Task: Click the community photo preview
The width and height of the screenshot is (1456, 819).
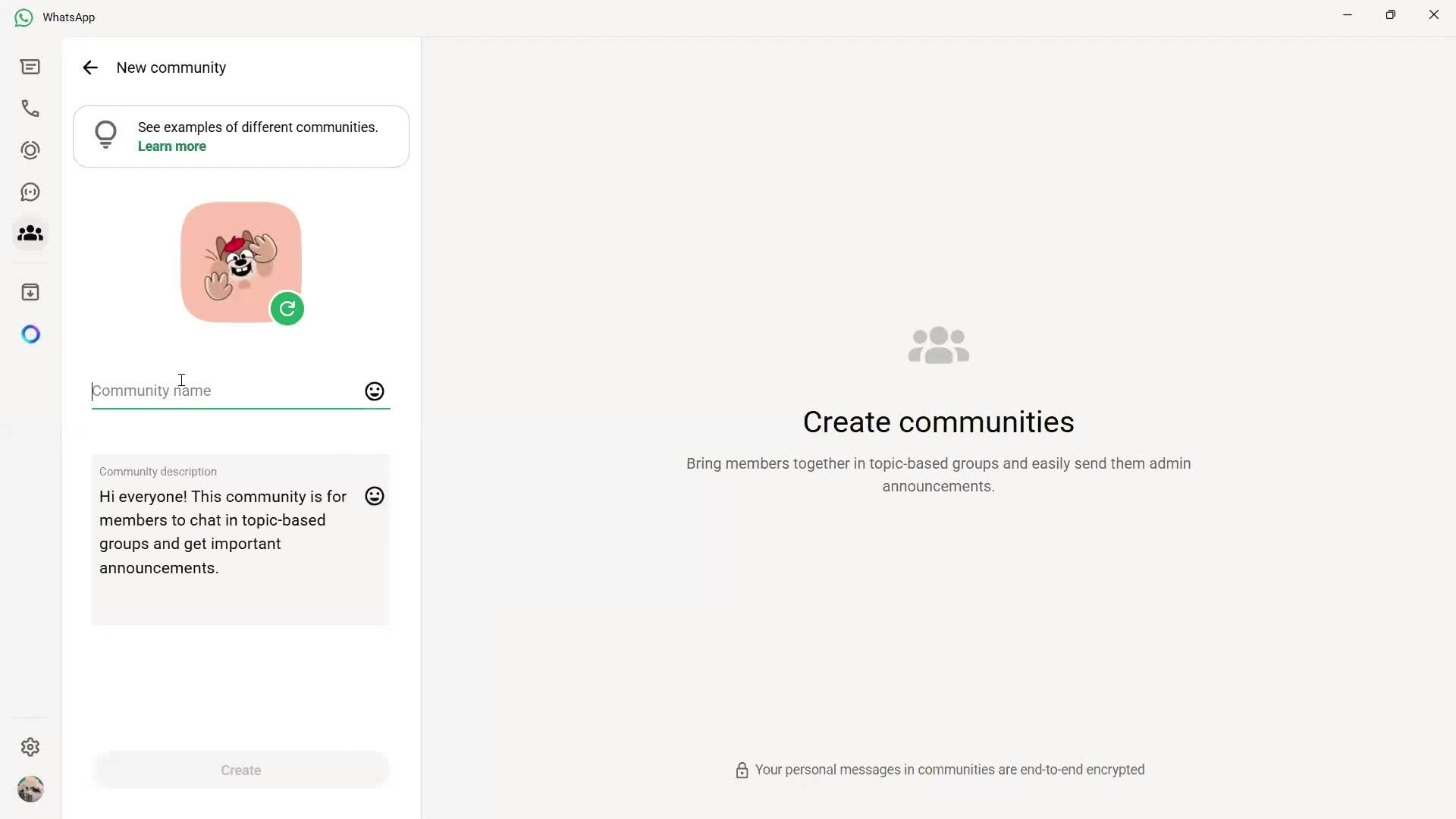Action: pyautogui.click(x=240, y=262)
